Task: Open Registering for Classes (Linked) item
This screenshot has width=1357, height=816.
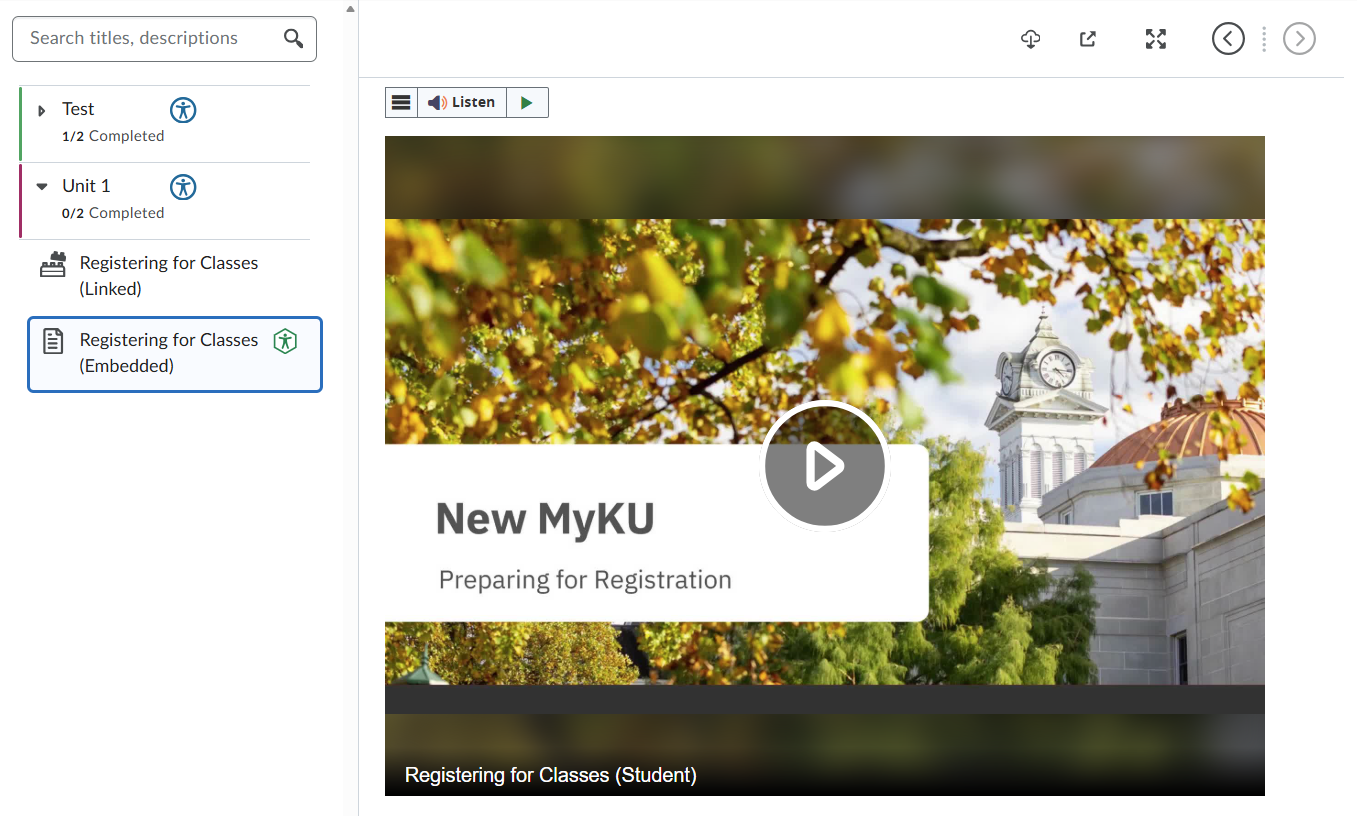Action: 169,276
